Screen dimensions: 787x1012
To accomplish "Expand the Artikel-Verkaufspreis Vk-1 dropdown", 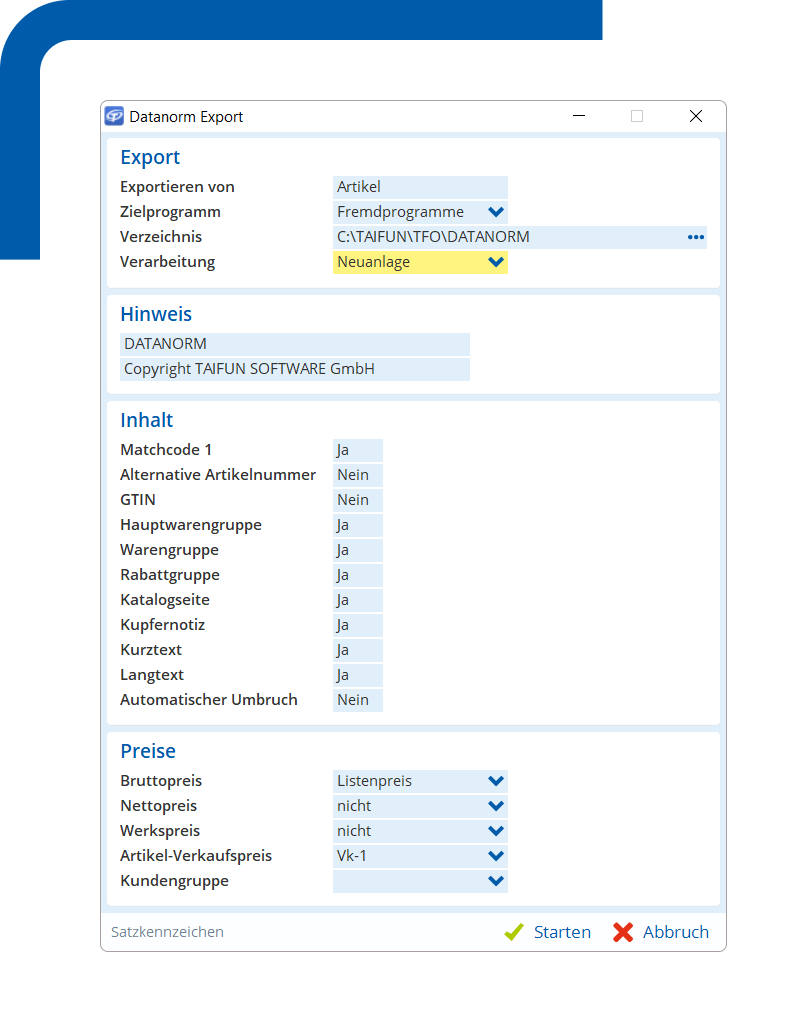I will 495,856.
